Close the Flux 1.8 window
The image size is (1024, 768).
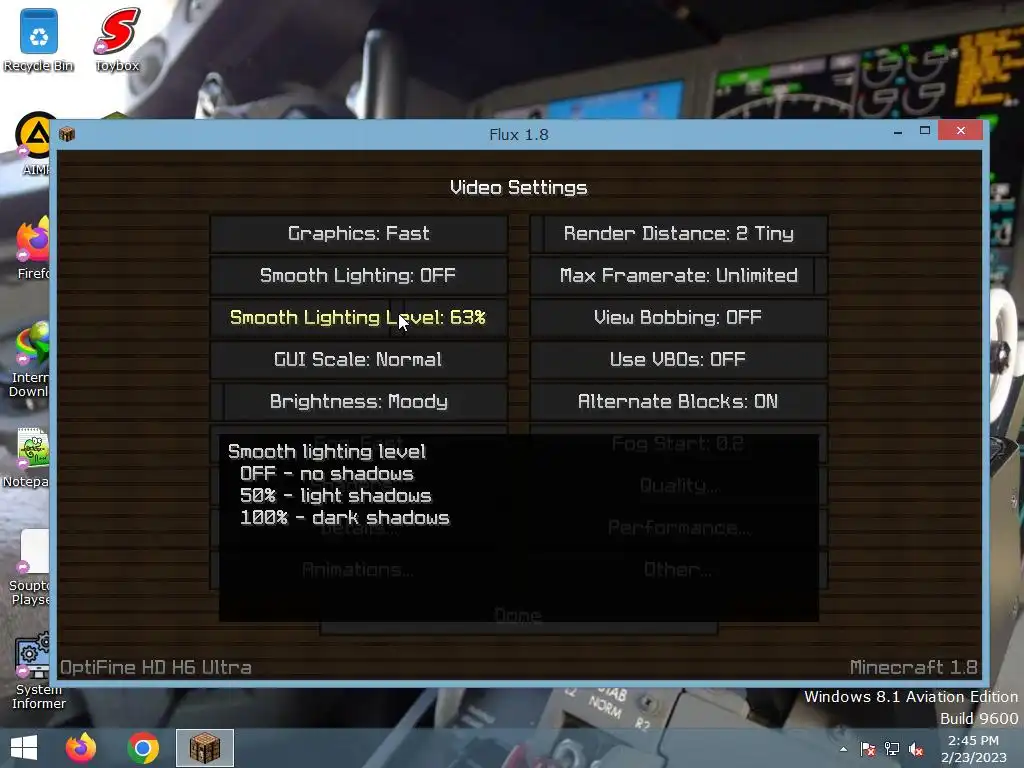click(961, 131)
